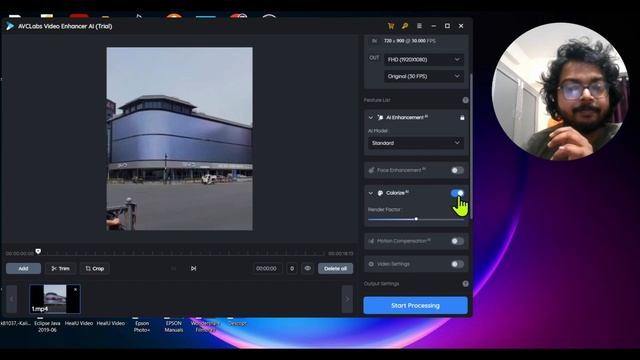Click the Colorize palette icon
Viewport: 640px width, 360px height.
tap(380, 193)
